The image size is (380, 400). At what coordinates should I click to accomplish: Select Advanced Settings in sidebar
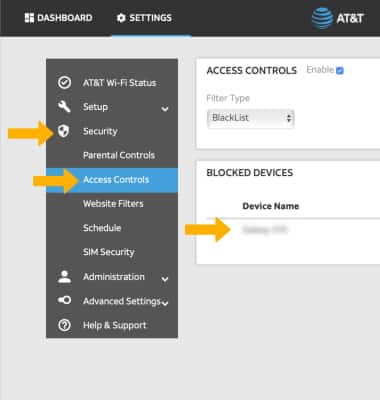122,301
